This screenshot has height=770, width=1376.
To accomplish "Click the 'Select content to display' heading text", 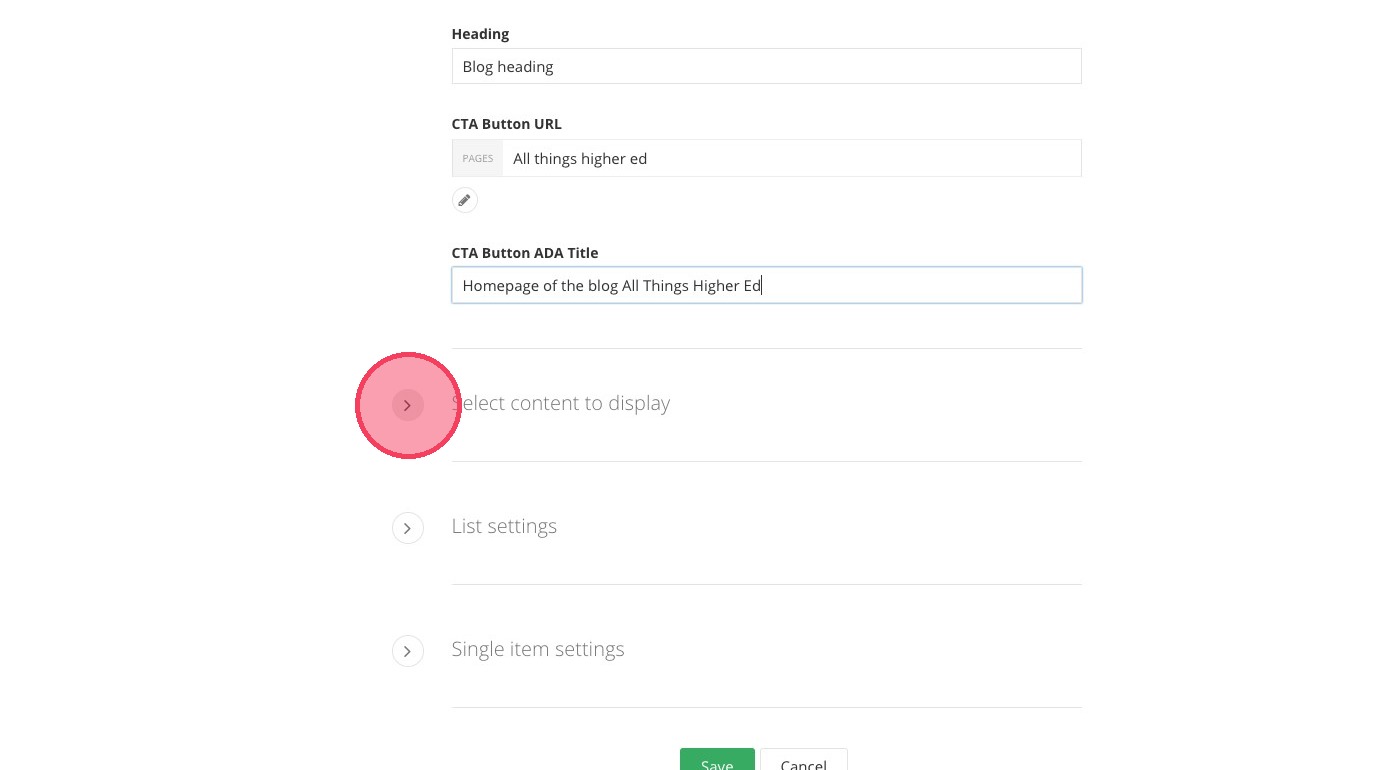I will (x=562, y=403).
